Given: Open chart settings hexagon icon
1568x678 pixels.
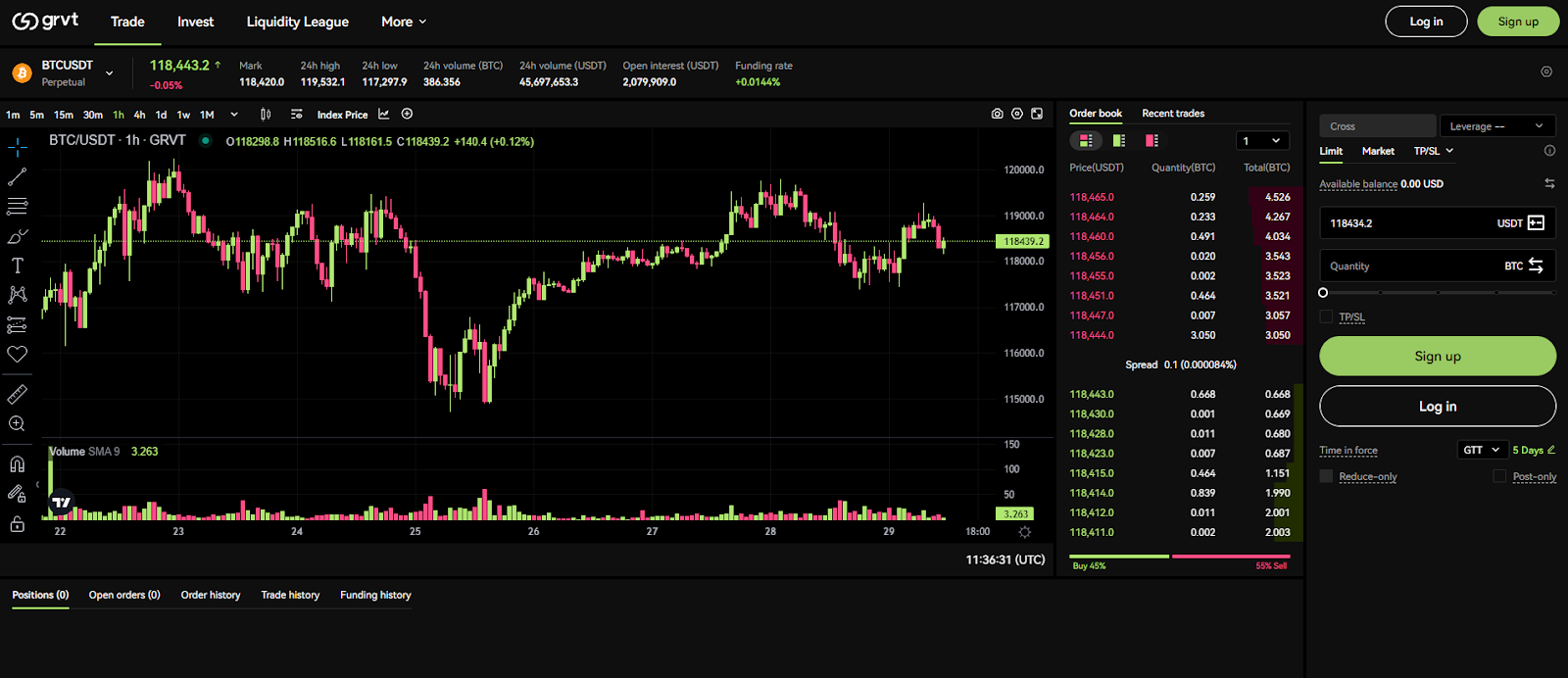Looking at the screenshot, I should pos(1017,114).
